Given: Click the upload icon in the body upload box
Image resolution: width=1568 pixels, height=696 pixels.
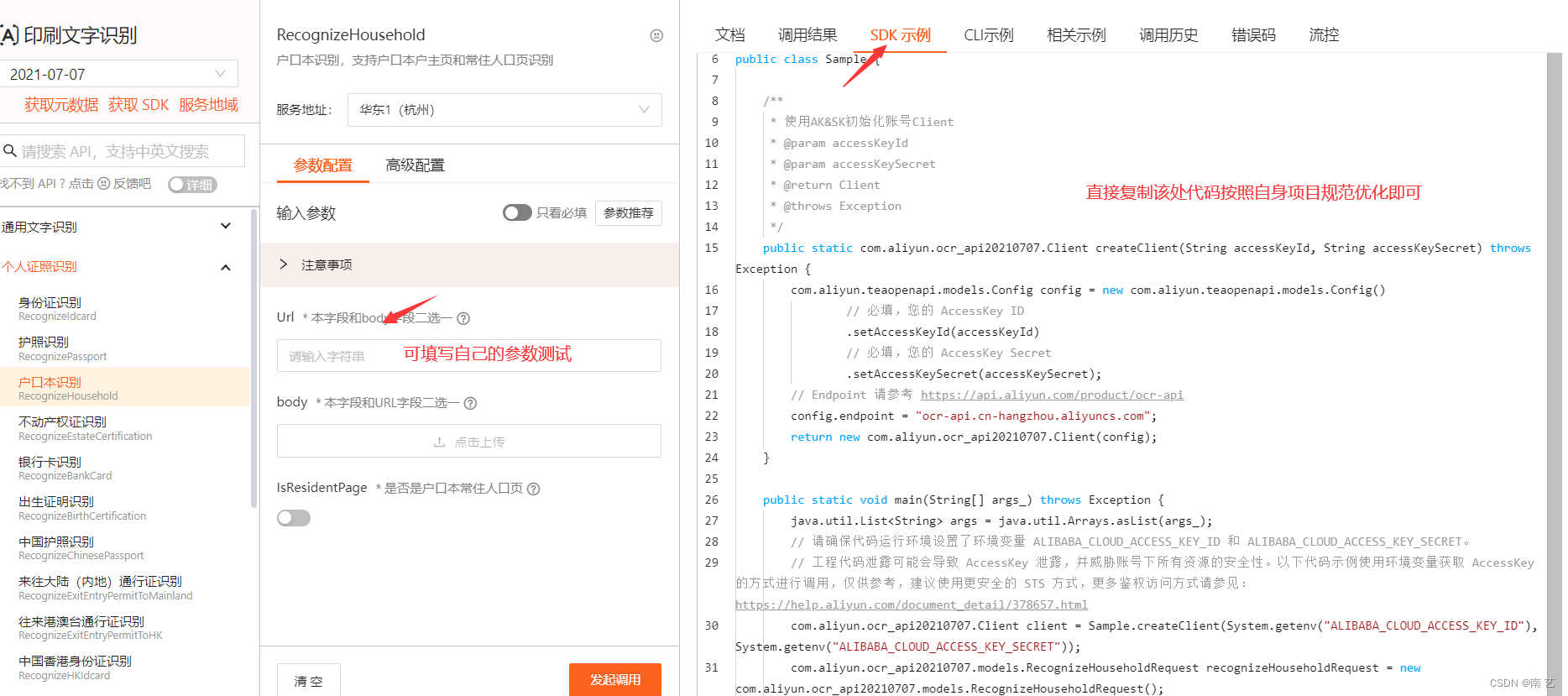Looking at the screenshot, I should point(439,442).
